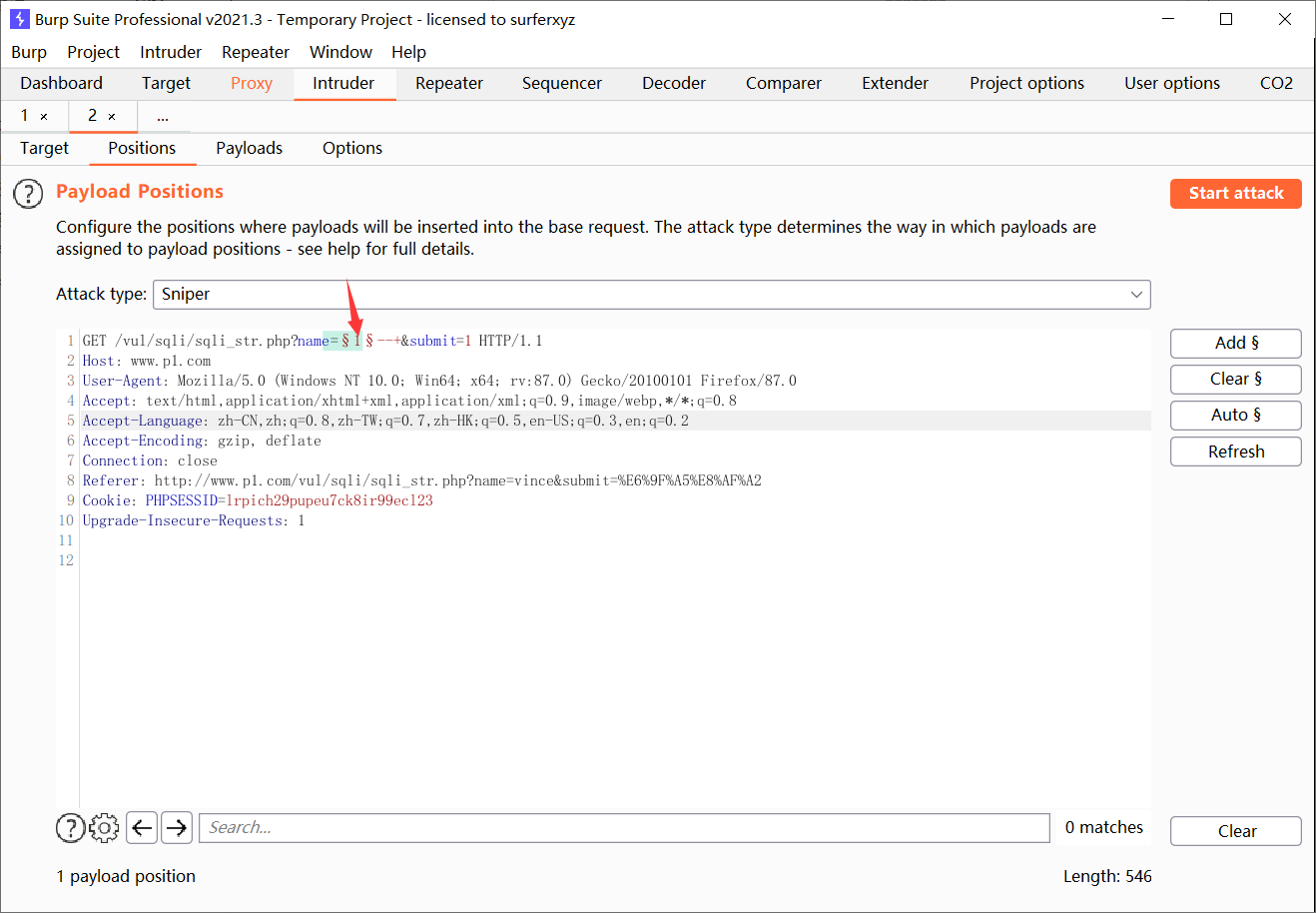Click the '0 matches' counter text
This screenshot has width=1316, height=913.
(1104, 827)
